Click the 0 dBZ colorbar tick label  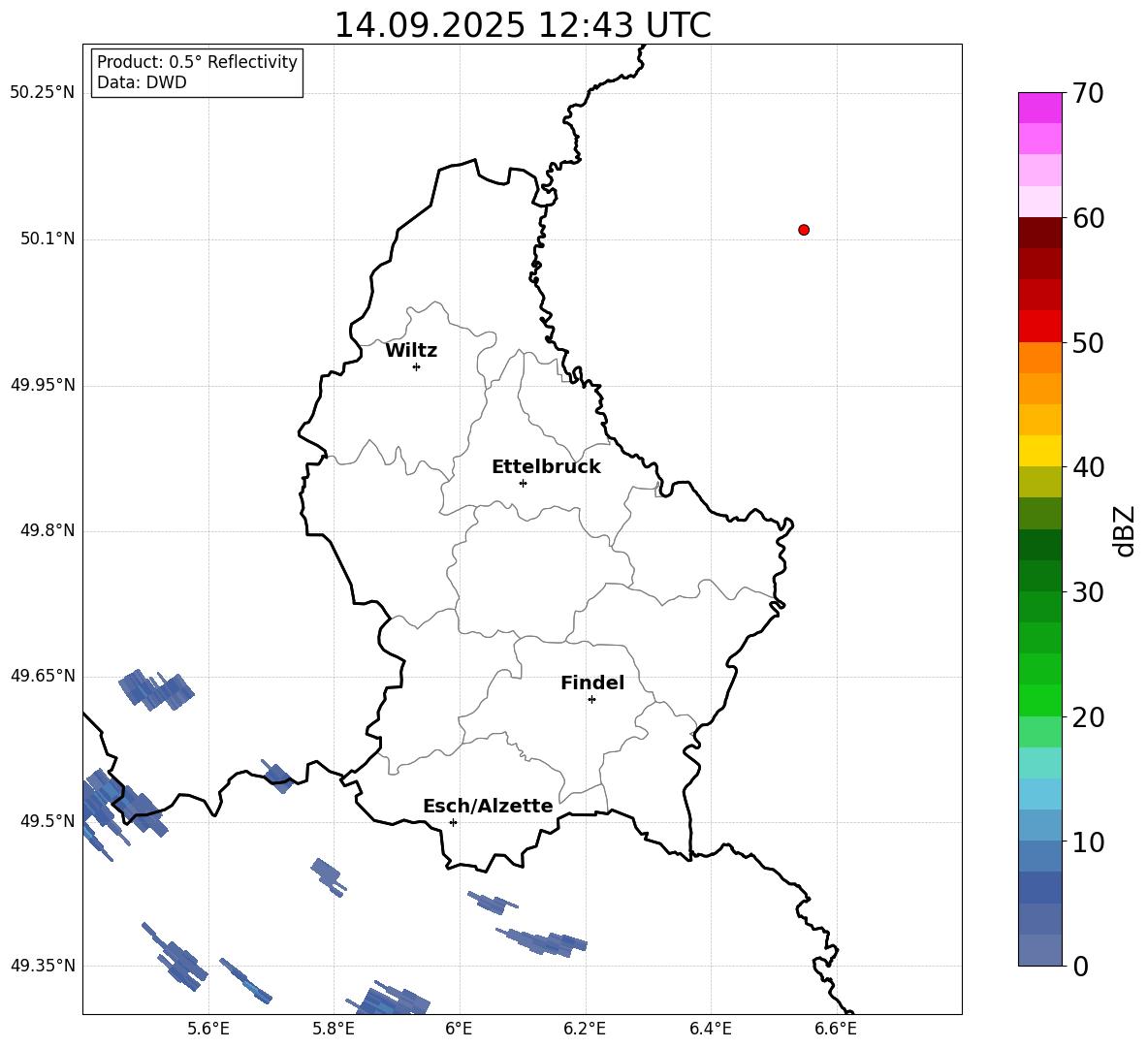point(1080,967)
